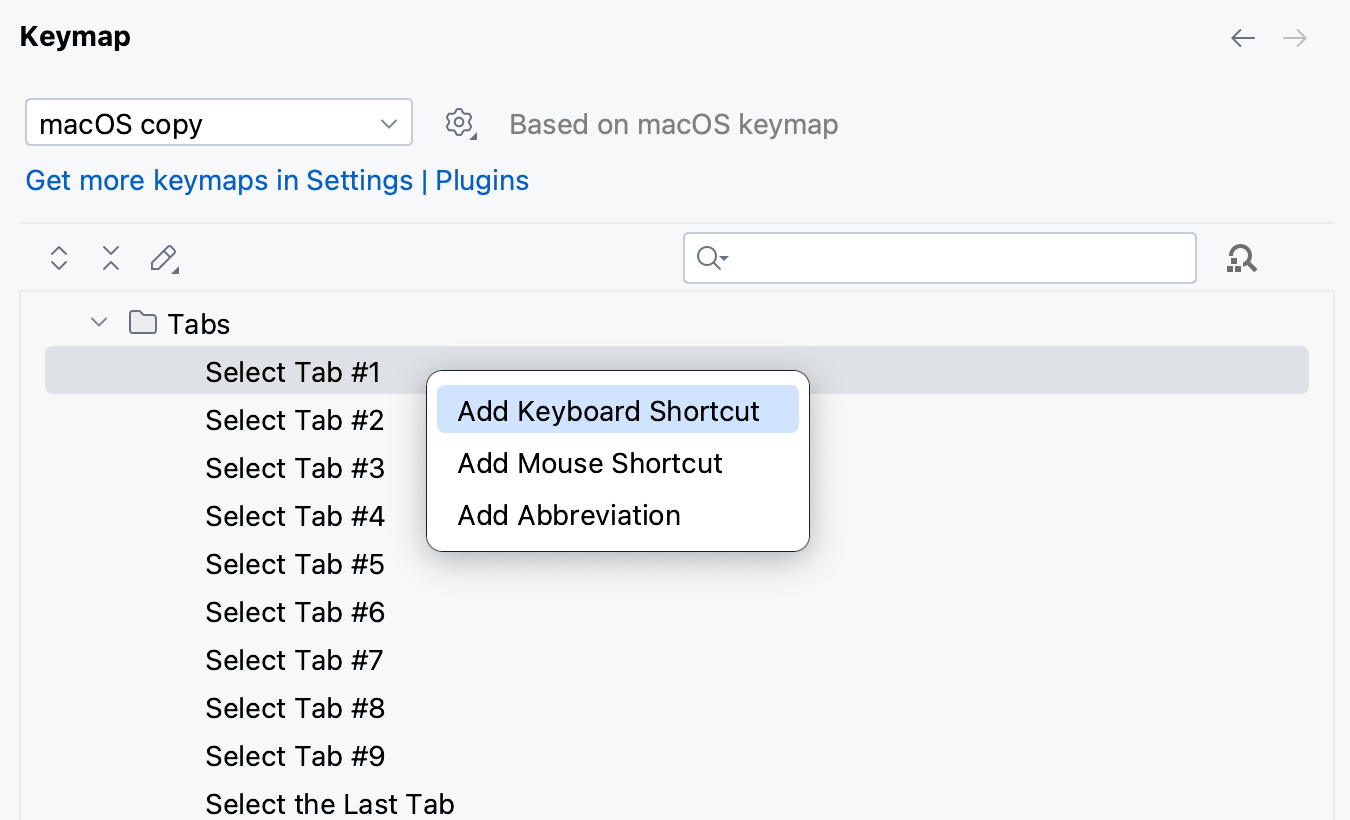Click the Tabs folder icon
Image resolution: width=1350 pixels, height=820 pixels.
coord(142,322)
